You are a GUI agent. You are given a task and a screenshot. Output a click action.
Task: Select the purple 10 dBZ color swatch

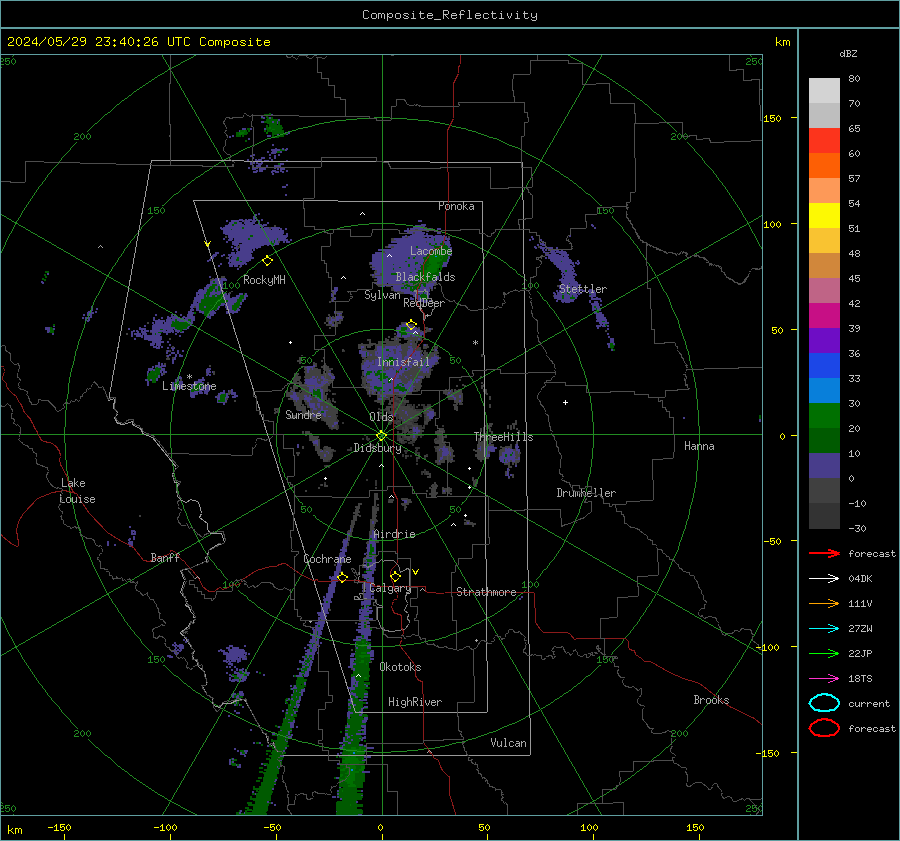click(x=824, y=465)
